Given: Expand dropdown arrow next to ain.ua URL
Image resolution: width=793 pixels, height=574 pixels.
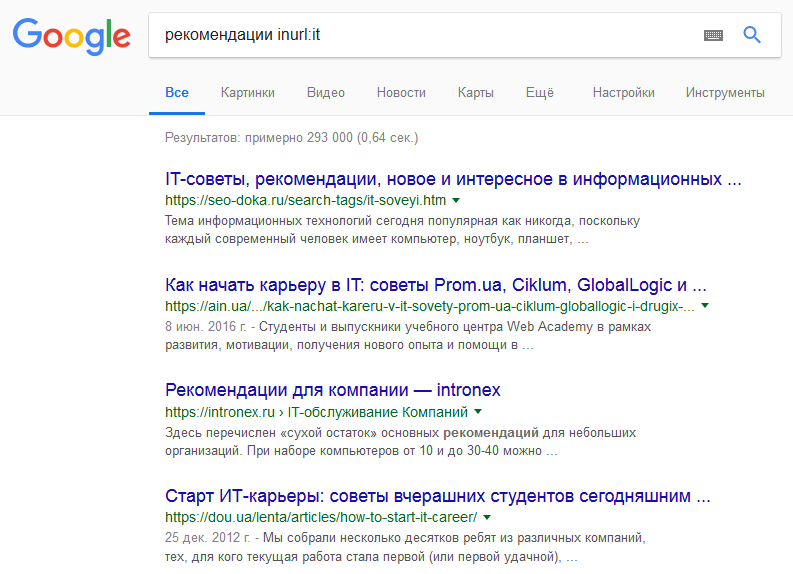Looking at the screenshot, I should pos(705,305).
